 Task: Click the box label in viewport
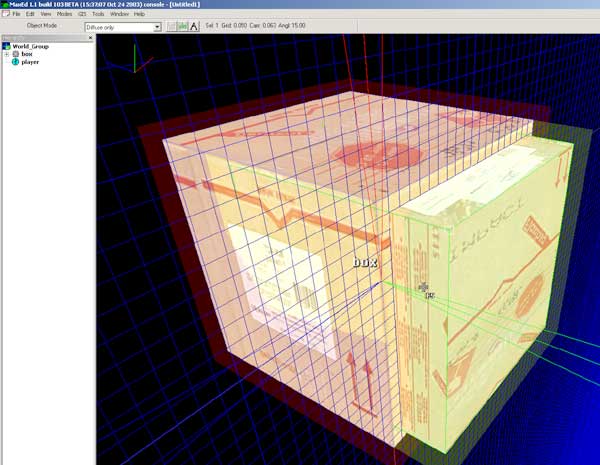[365, 262]
